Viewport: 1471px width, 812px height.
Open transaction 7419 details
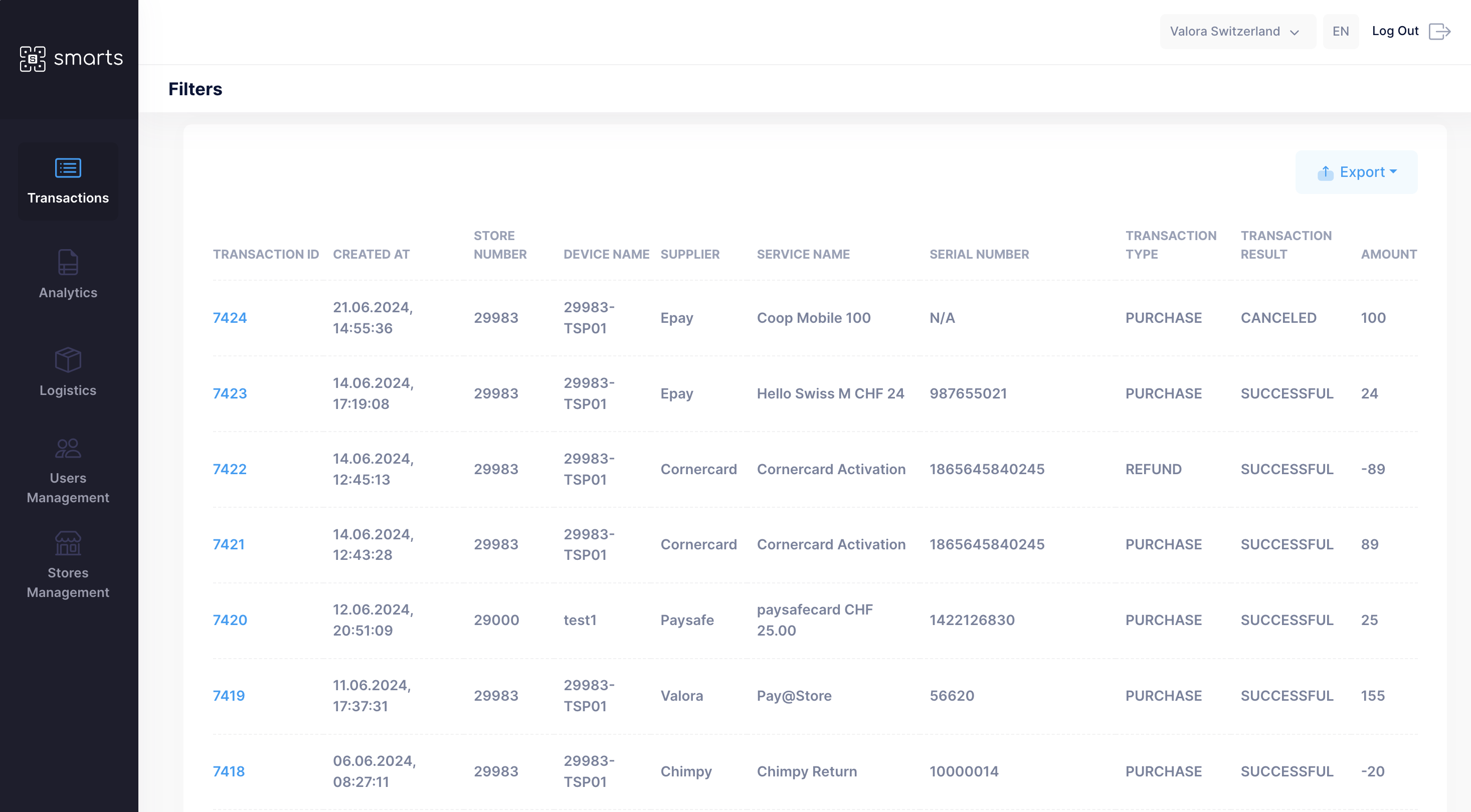[229, 696]
